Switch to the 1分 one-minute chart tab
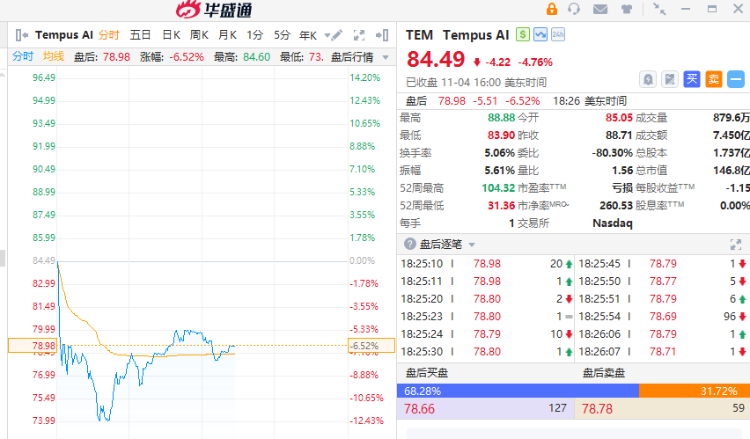 [255, 35]
